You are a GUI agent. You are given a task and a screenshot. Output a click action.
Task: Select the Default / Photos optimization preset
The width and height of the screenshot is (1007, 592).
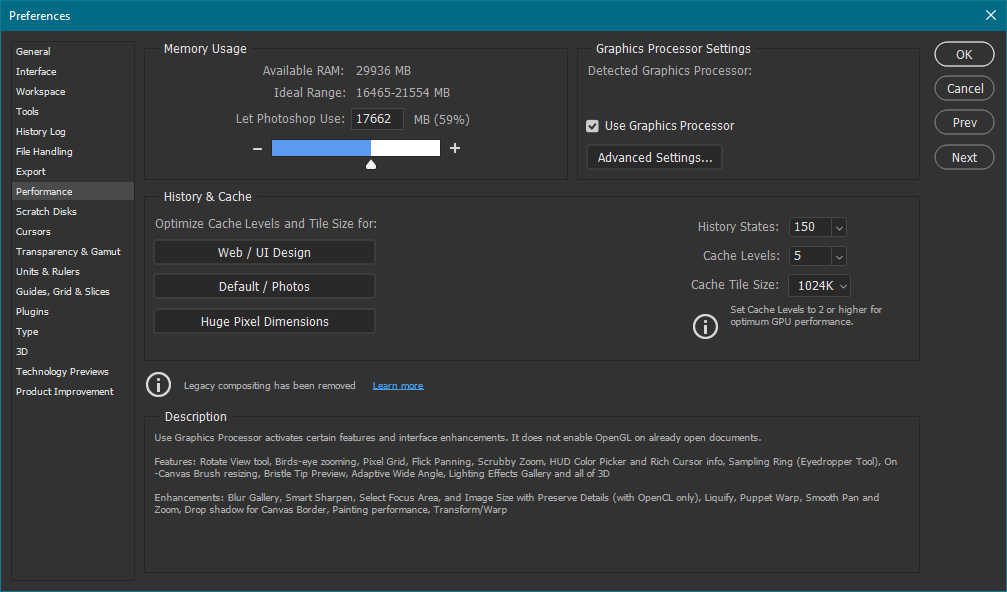(264, 286)
